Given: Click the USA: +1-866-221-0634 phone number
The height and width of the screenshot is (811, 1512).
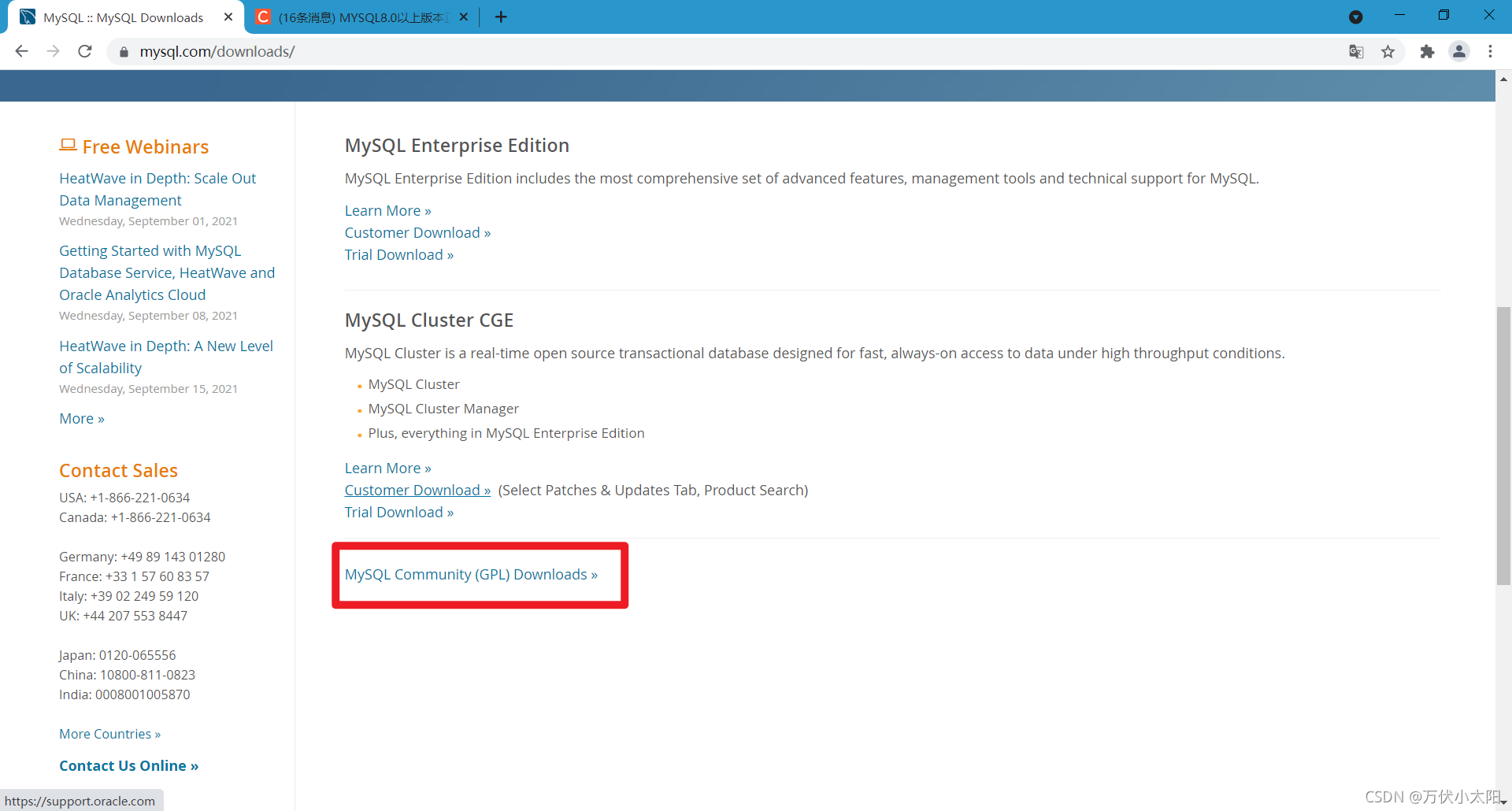Looking at the screenshot, I should (124, 498).
